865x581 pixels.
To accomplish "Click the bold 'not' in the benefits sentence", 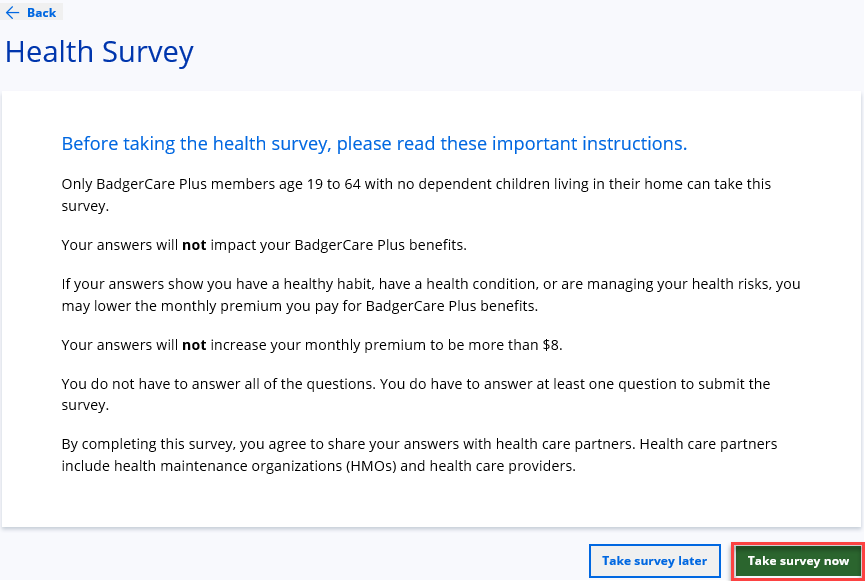I will 194,245.
